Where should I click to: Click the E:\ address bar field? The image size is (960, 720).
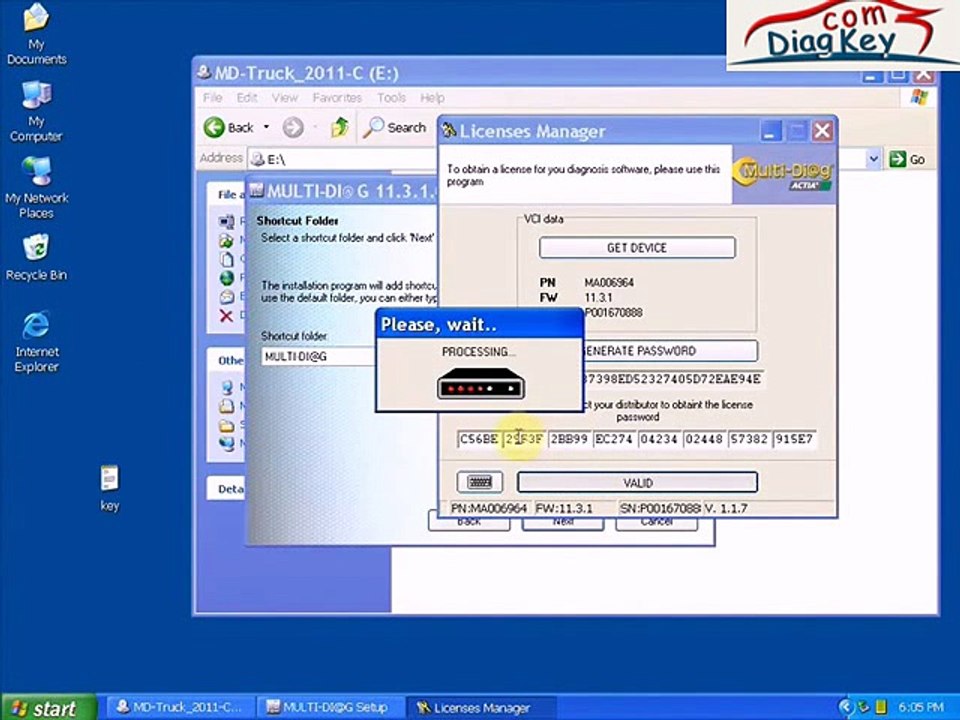pyautogui.click(x=343, y=159)
